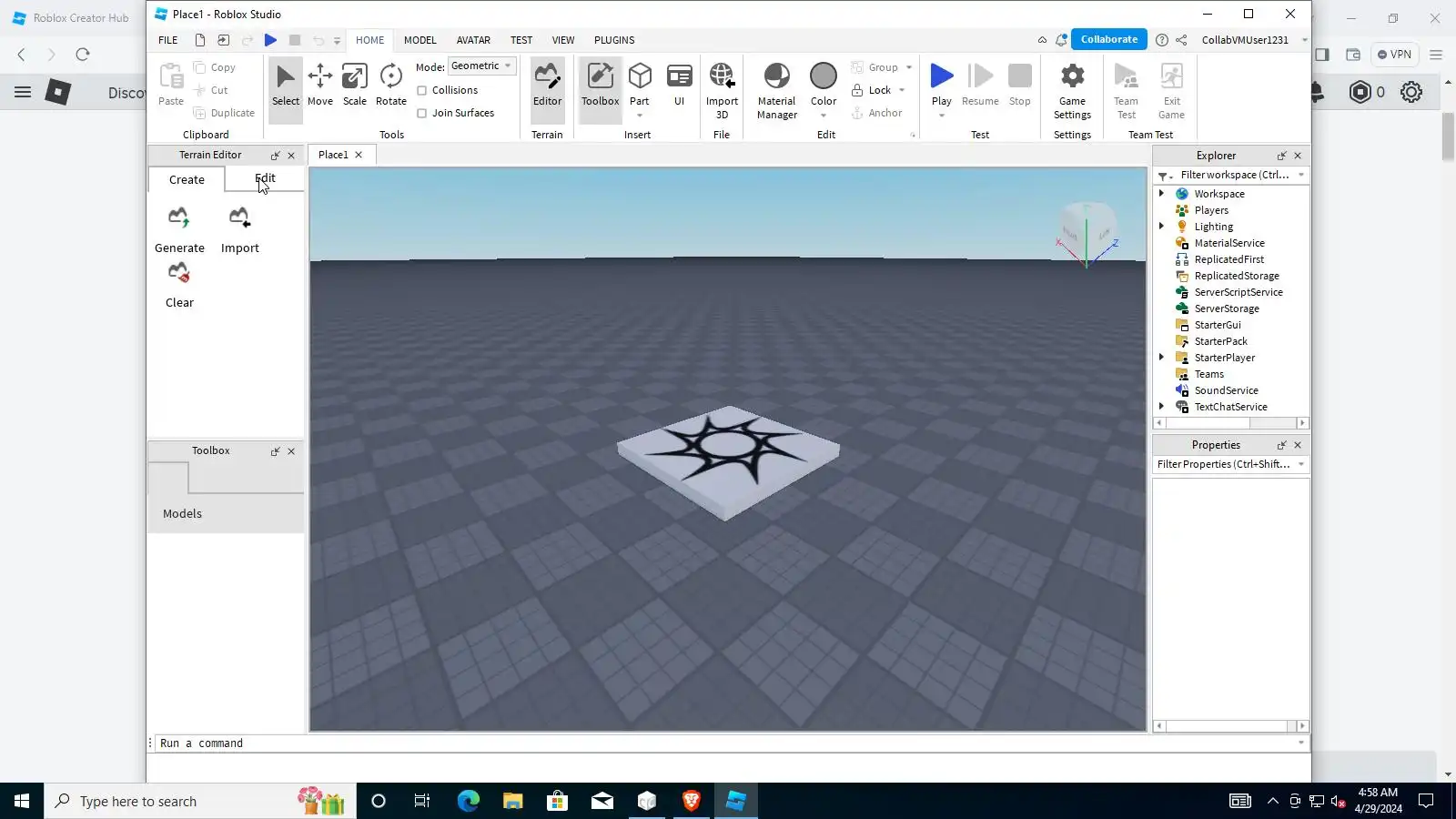The height and width of the screenshot is (819, 1456).
Task: Select the Workspace item in Explorer
Action: click(x=1219, y=194)
